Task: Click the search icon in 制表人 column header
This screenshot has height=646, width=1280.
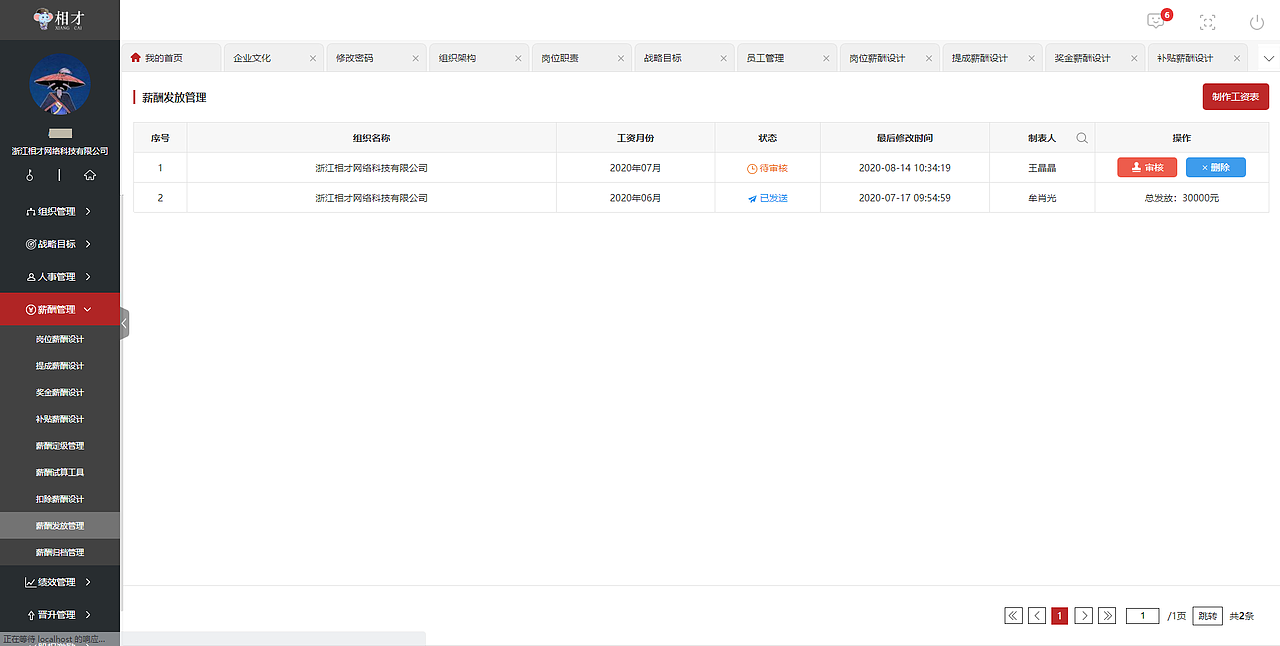Action: (1082, 138)
